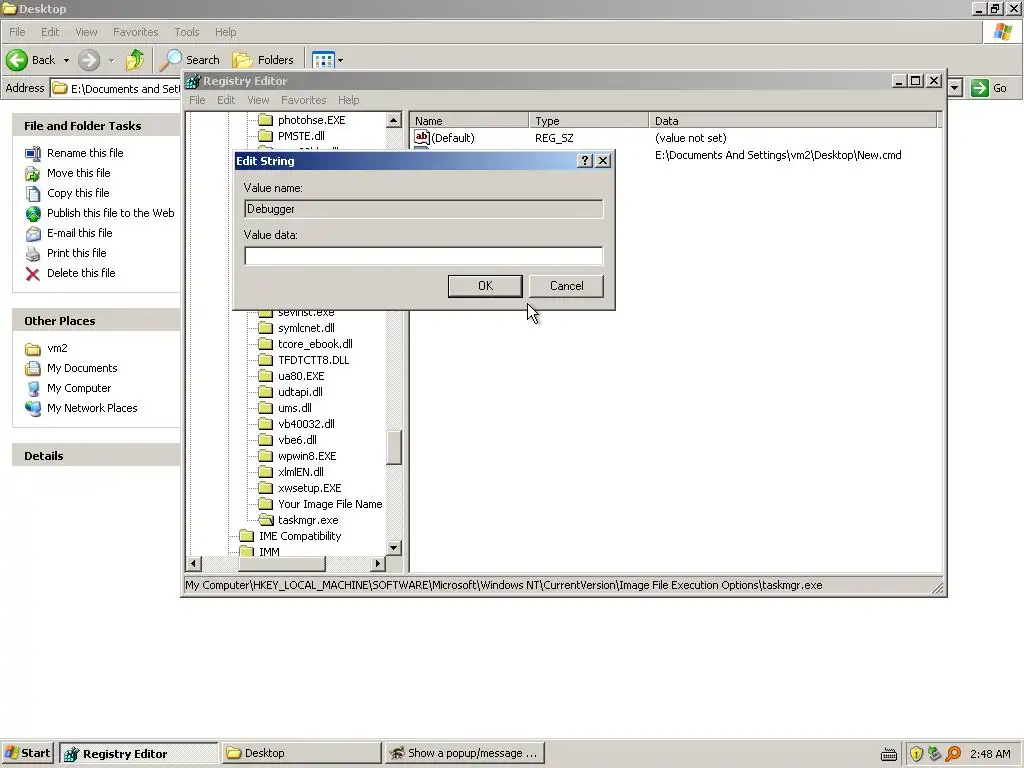
Task: Switch to Desktop taskbar button
Action: 301,753
